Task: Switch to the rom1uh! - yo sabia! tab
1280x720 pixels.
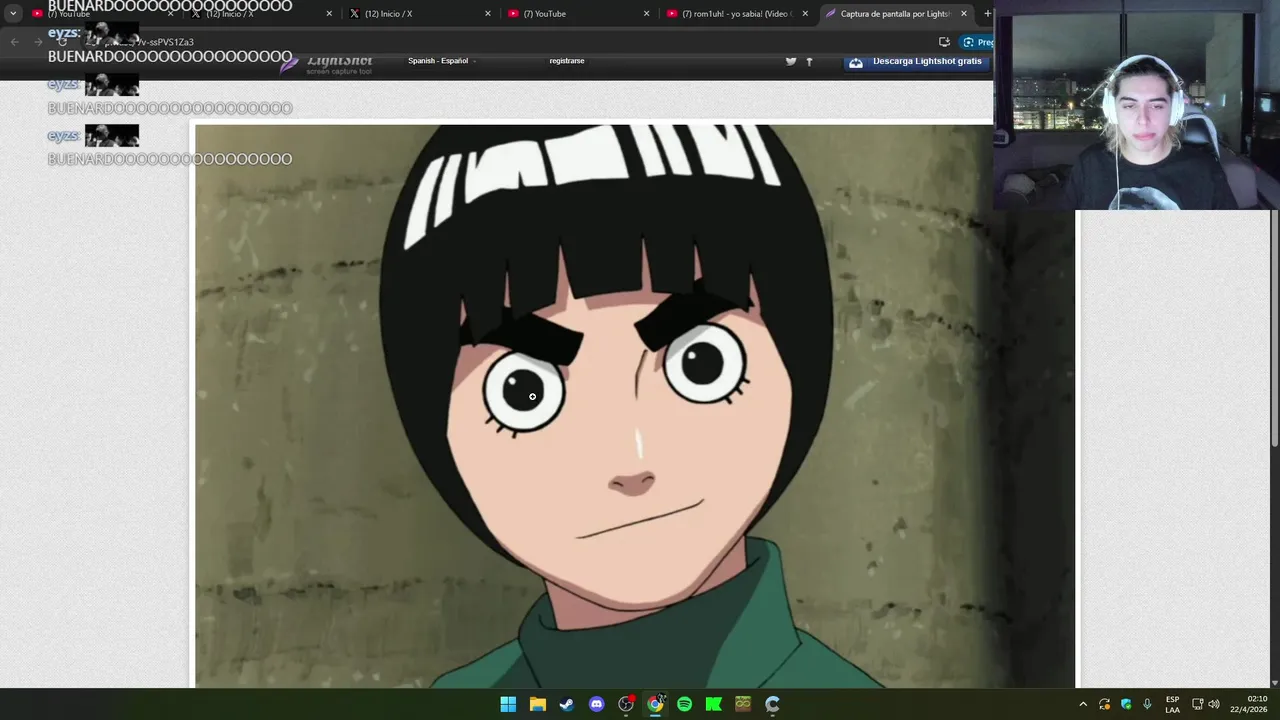Action: tap(737, 14)
